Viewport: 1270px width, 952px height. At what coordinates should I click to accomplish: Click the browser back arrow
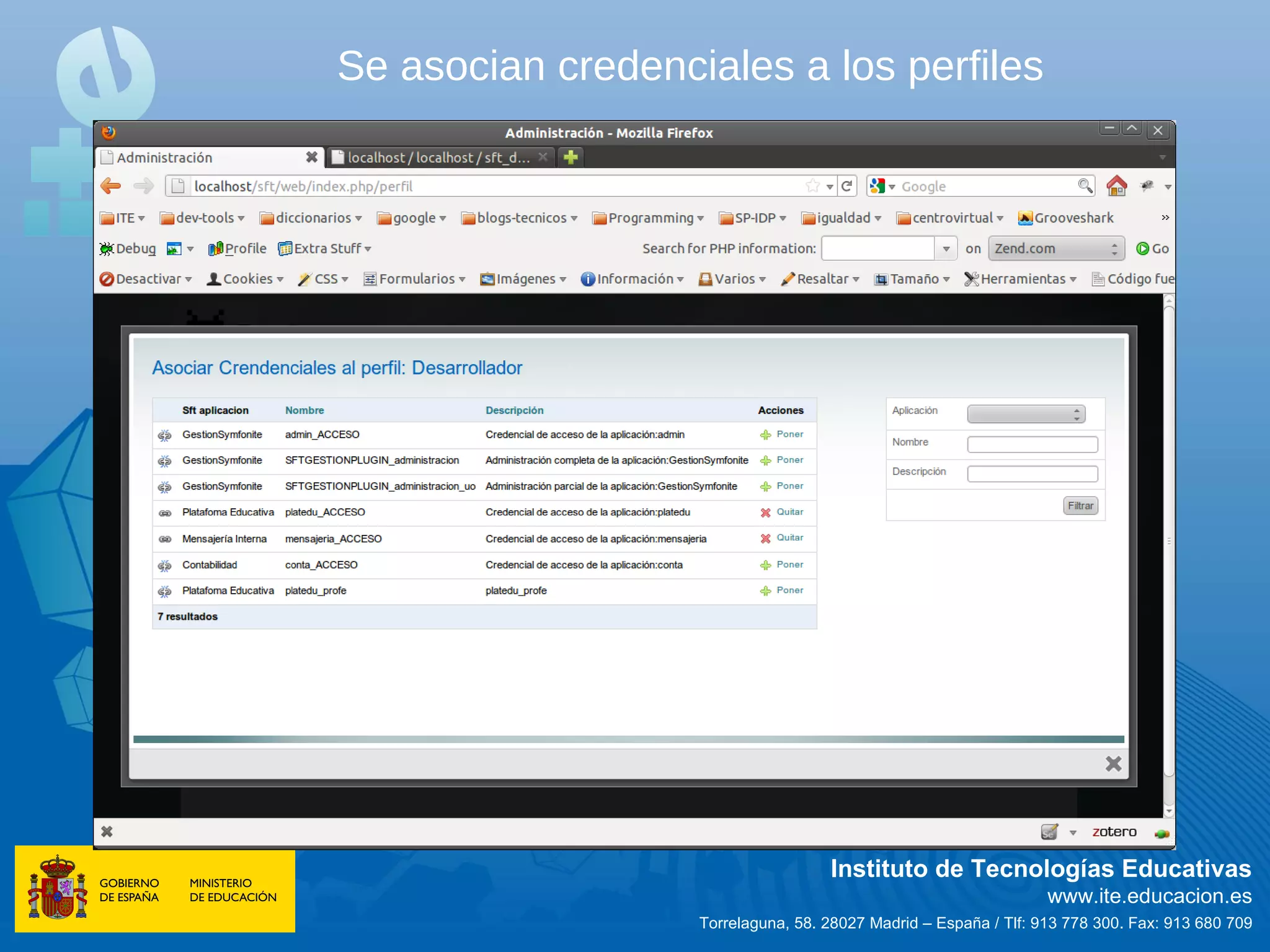click(111, 186)
